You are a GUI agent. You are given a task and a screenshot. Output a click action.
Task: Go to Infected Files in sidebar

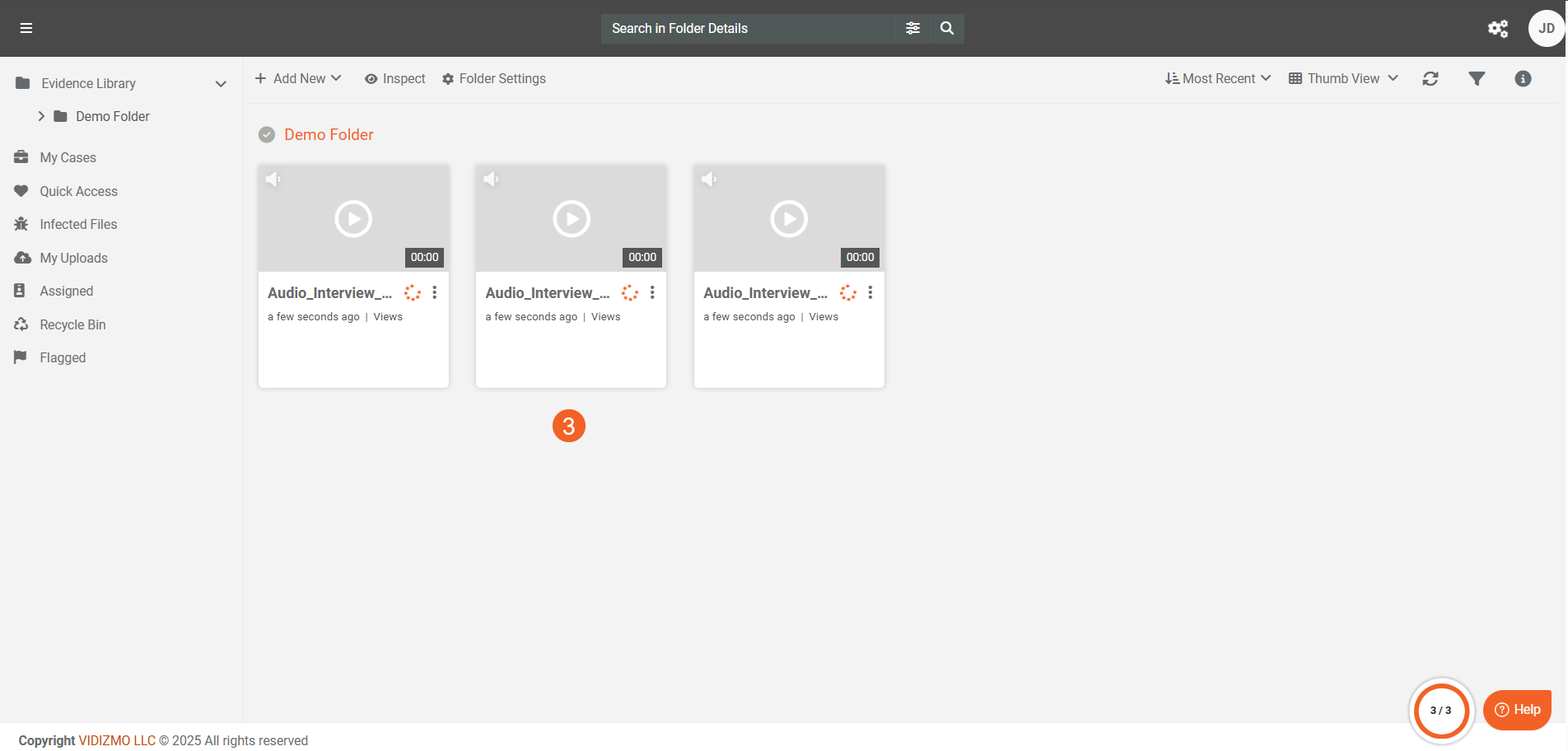pyautogui.click(x=78, y=225)
